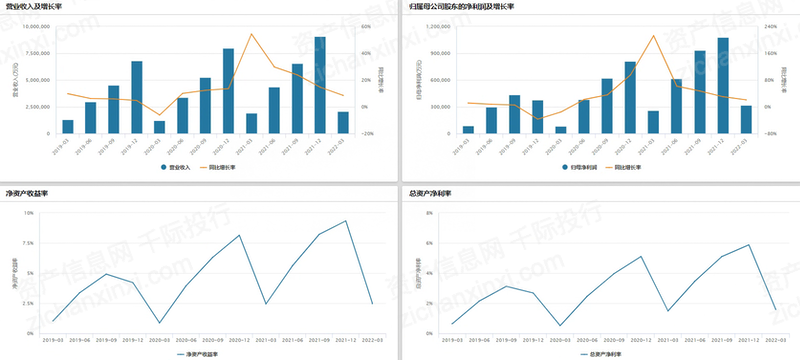This screenshot has width=800, height=360.
Task: Click the 2020-09 bar in 归母净利润 chart
Action: click(607, 106)
